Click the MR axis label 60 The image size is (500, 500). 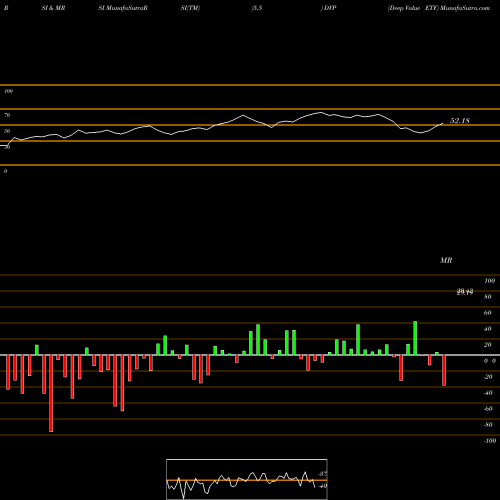pyautogui.click(x=488, y=313)
